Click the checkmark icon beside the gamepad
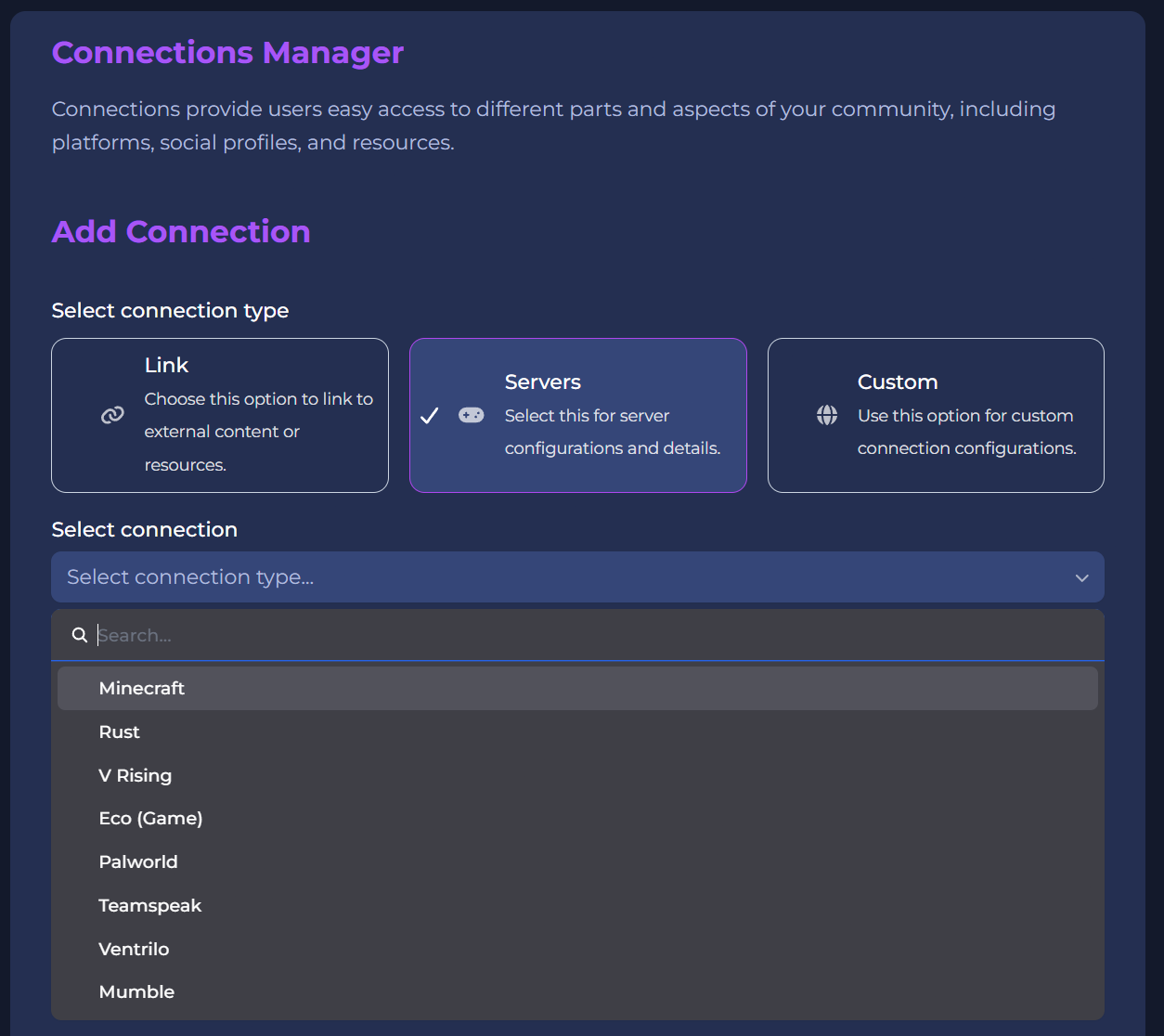Viewport: 1164px width, 1036px height. pos(429,415)
